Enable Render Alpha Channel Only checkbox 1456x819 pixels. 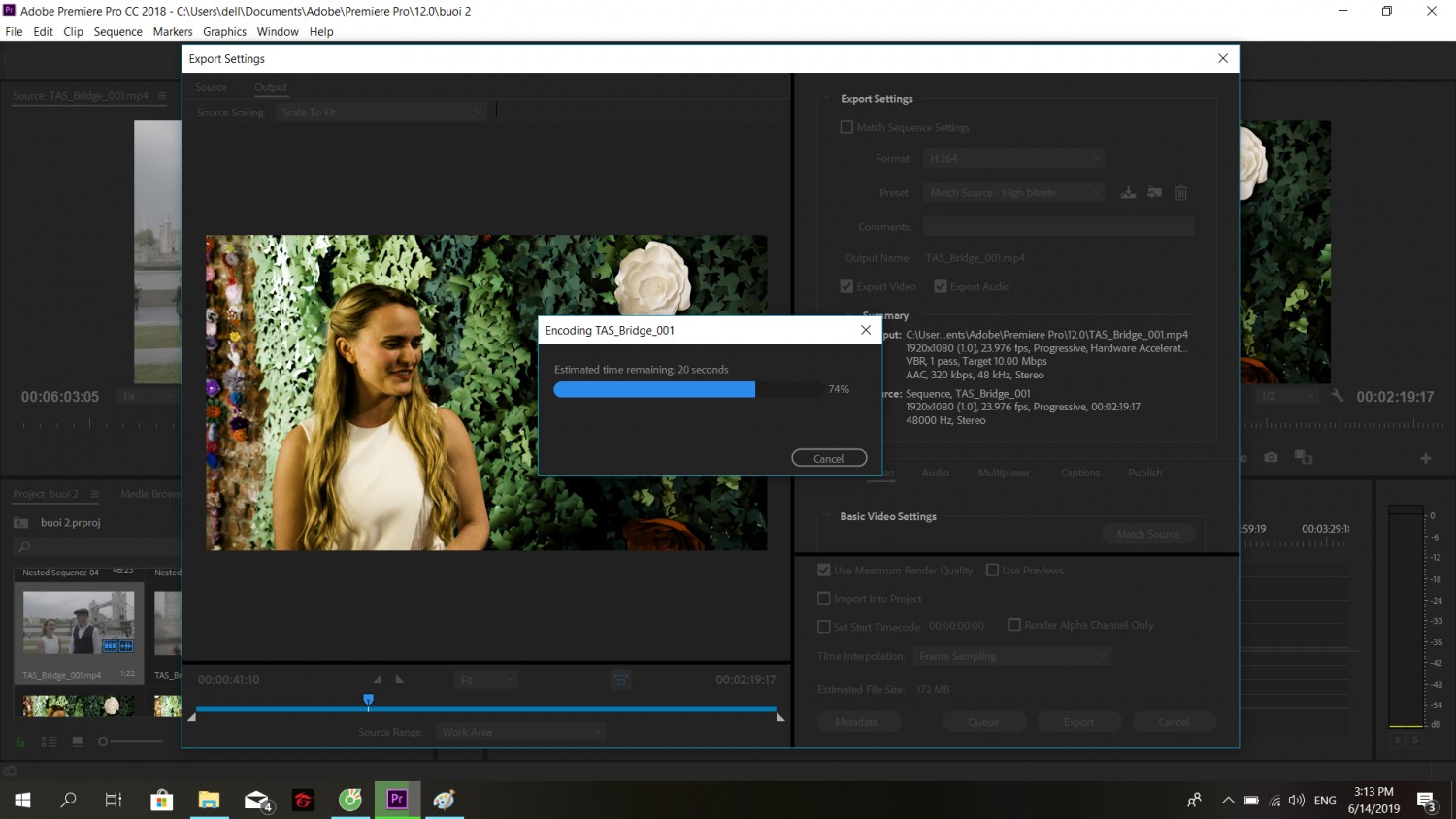[1014, 625]
